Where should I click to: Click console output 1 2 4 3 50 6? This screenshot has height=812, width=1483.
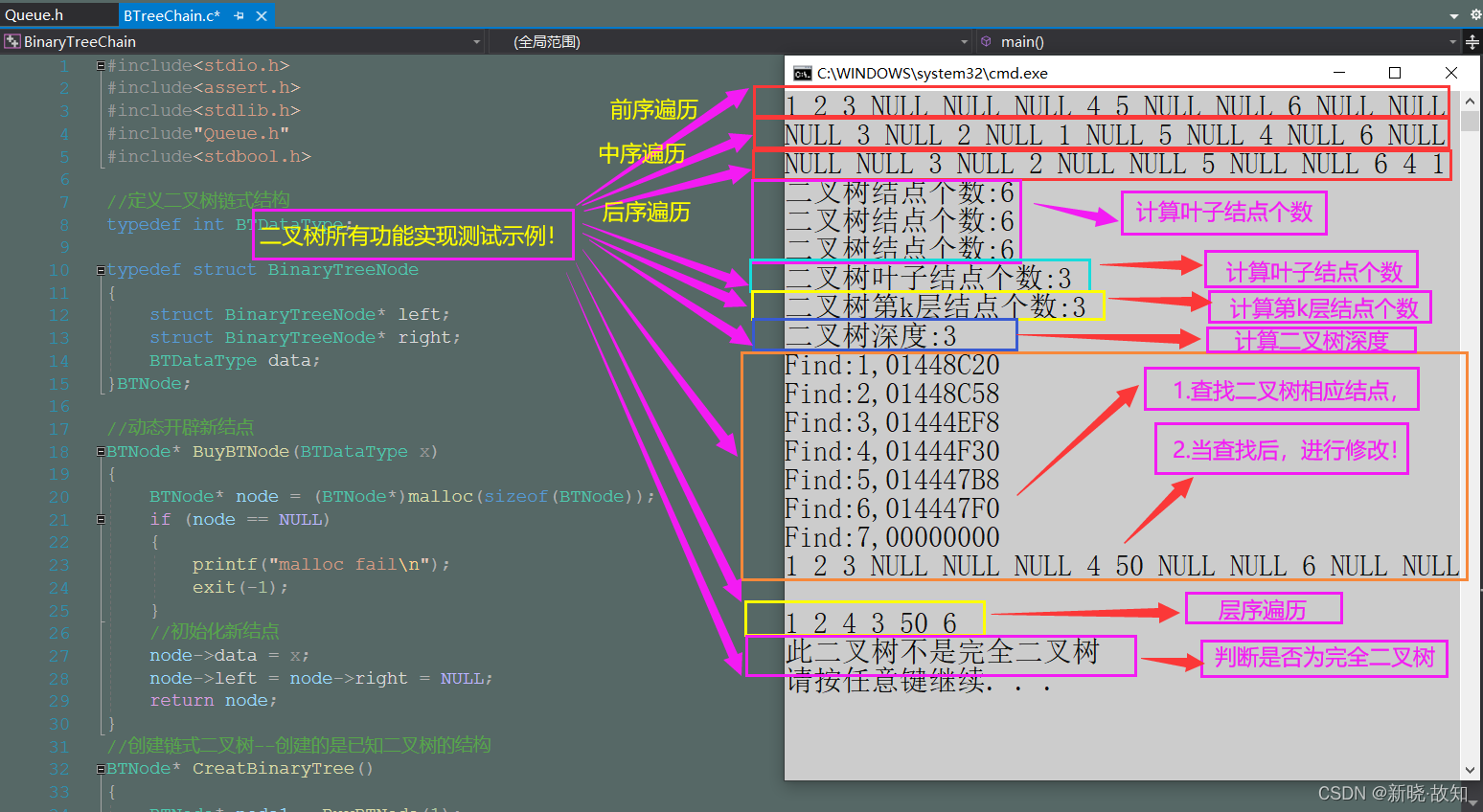pyautogui.click(x=871, y=624)
